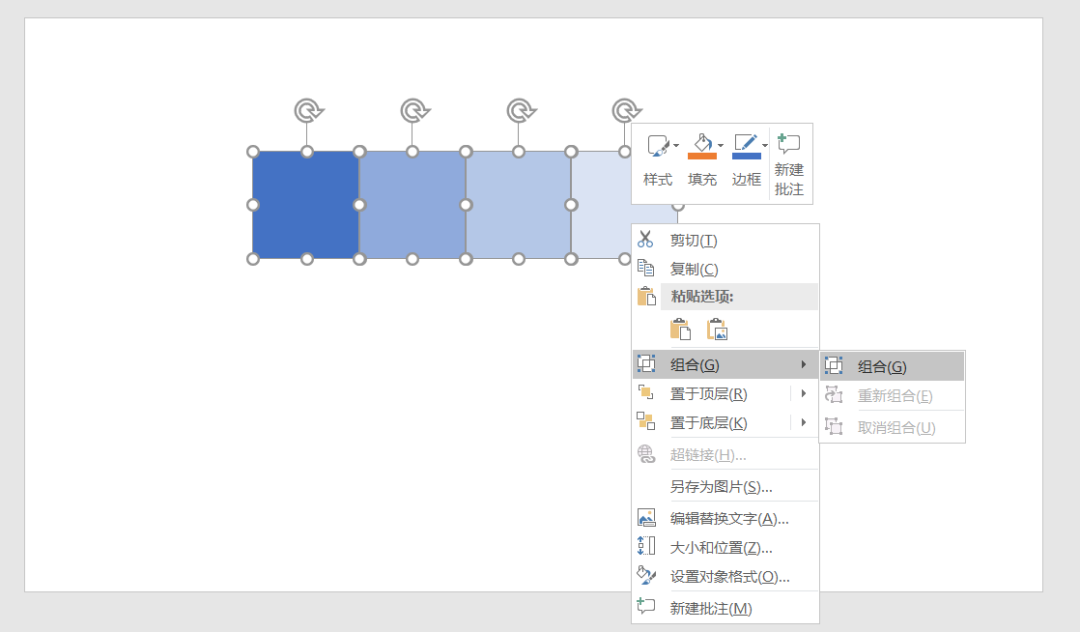Select 置于底层(K) send to back

tap(712, 423)
